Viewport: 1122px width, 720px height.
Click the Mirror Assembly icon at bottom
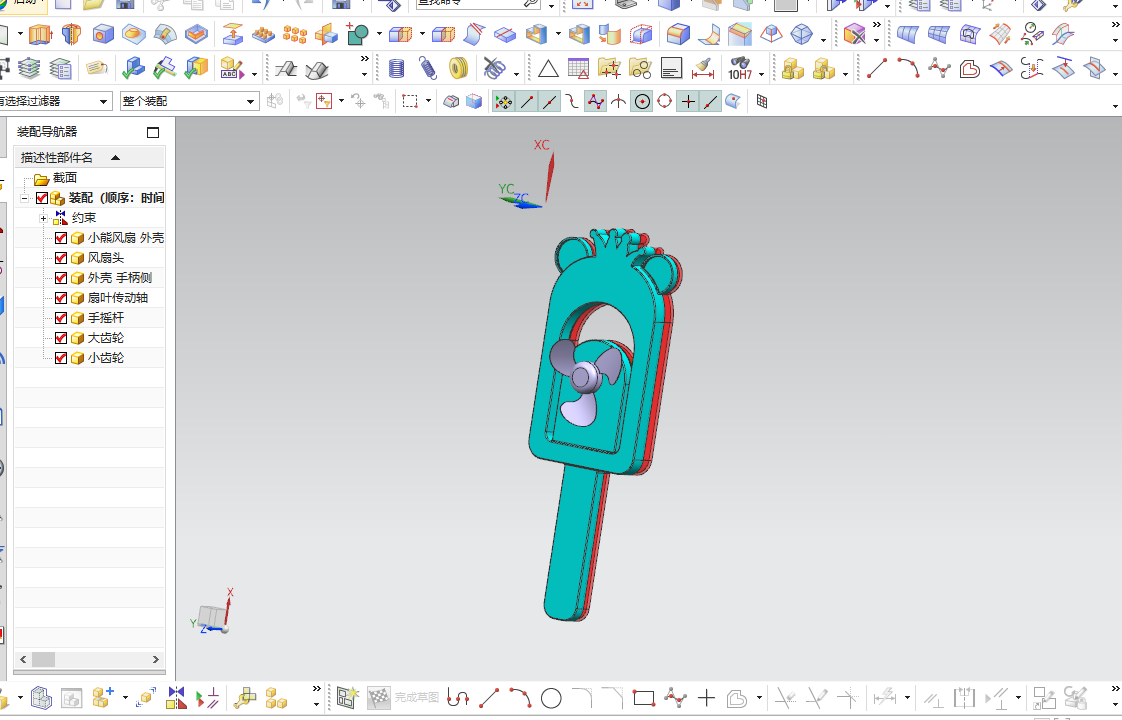click(x=176, y=697)
